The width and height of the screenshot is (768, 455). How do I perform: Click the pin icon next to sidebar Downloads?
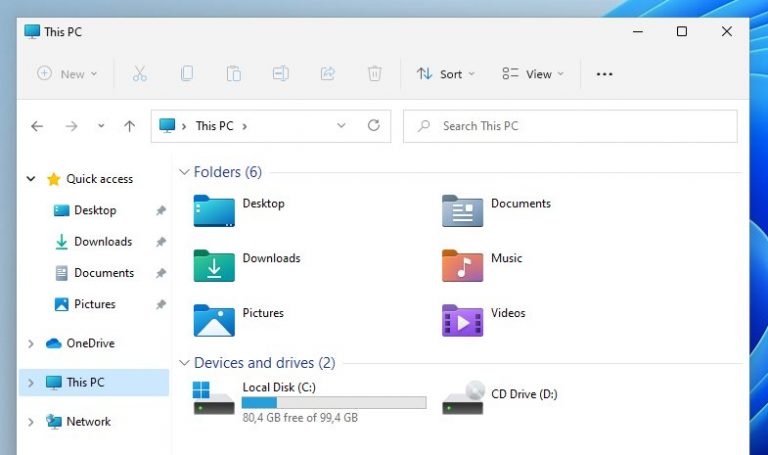[x=161, y=242]
